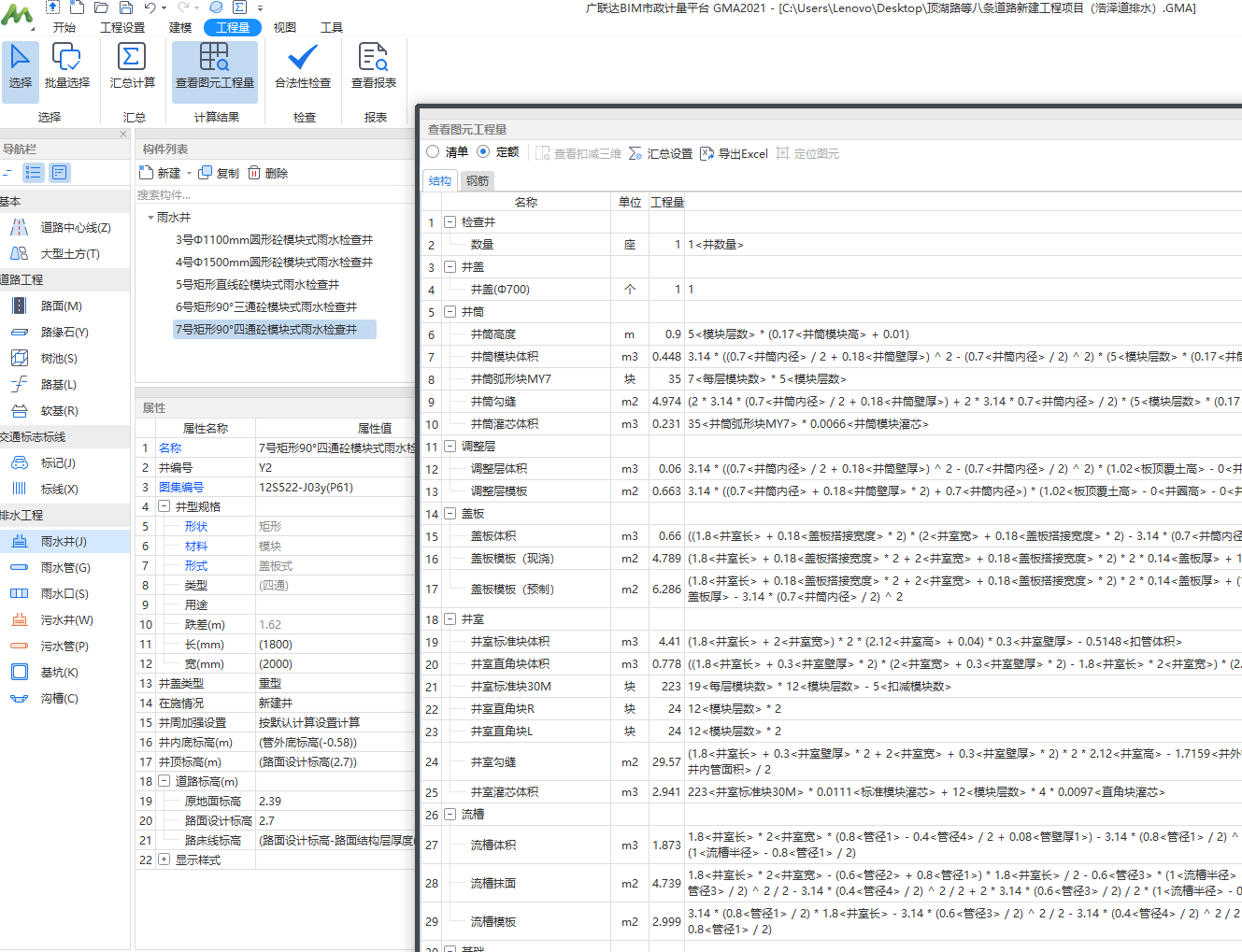Collapse 井型规格 property group

tap(164, 506)
